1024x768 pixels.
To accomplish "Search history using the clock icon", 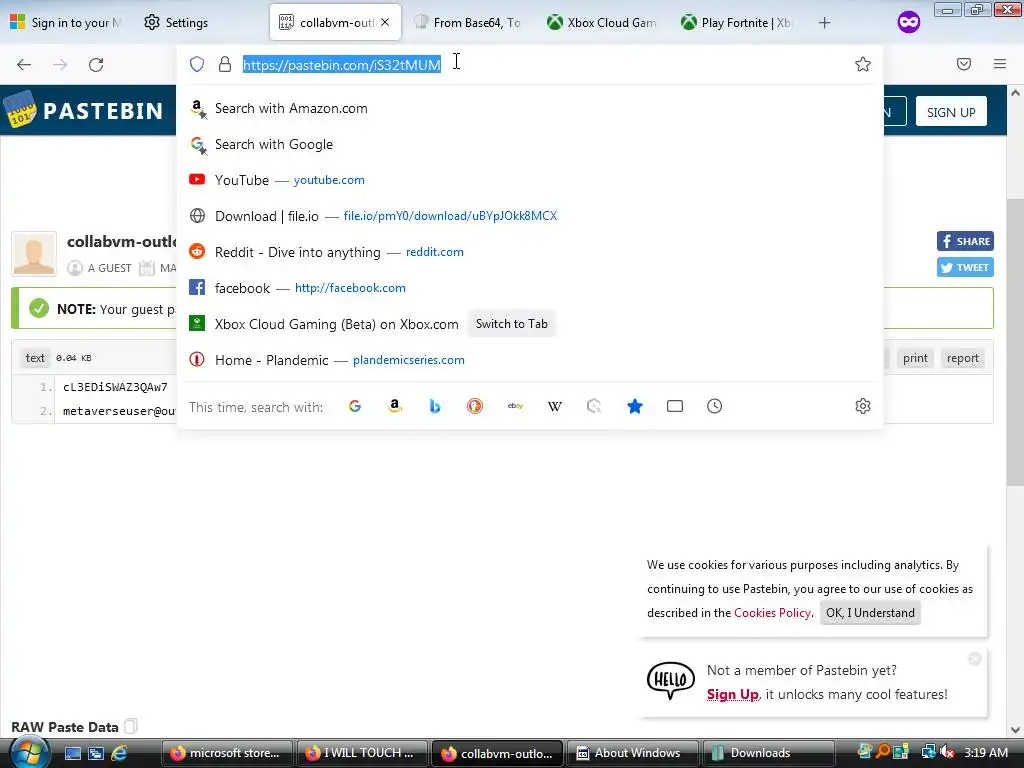I will 714,406.
